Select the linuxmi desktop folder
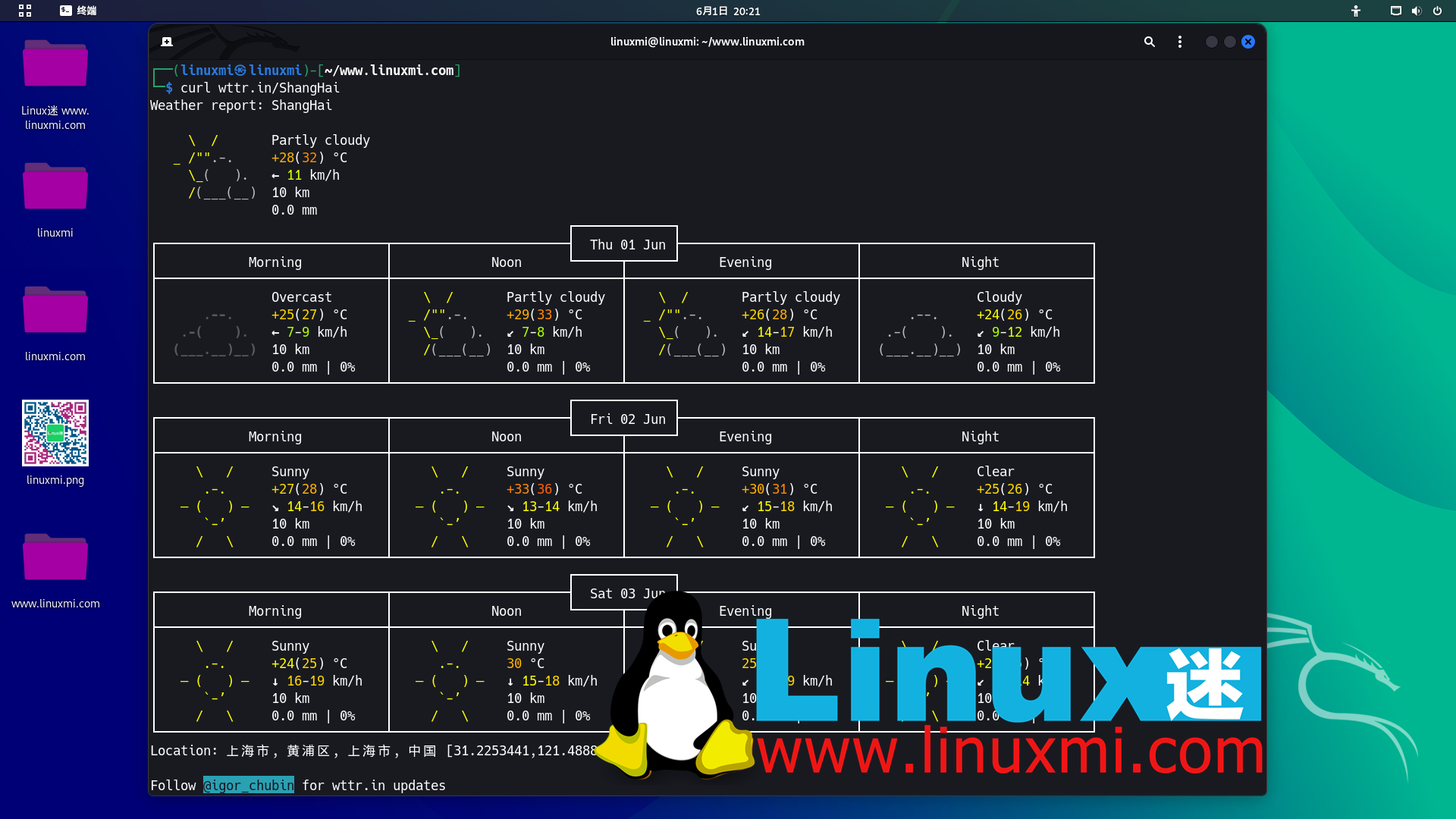Image resolution: width=1456 pixels, height=819 pixels. 55,187
